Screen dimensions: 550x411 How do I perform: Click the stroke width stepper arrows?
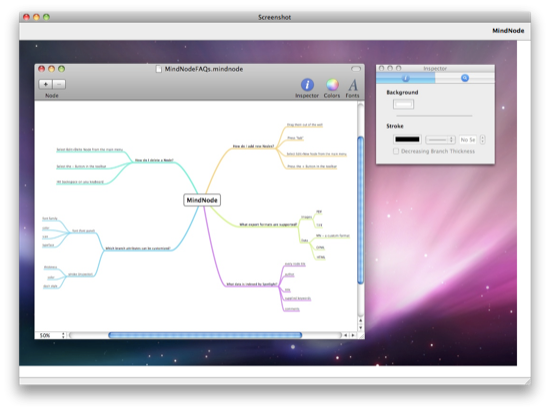pos(483,140)
